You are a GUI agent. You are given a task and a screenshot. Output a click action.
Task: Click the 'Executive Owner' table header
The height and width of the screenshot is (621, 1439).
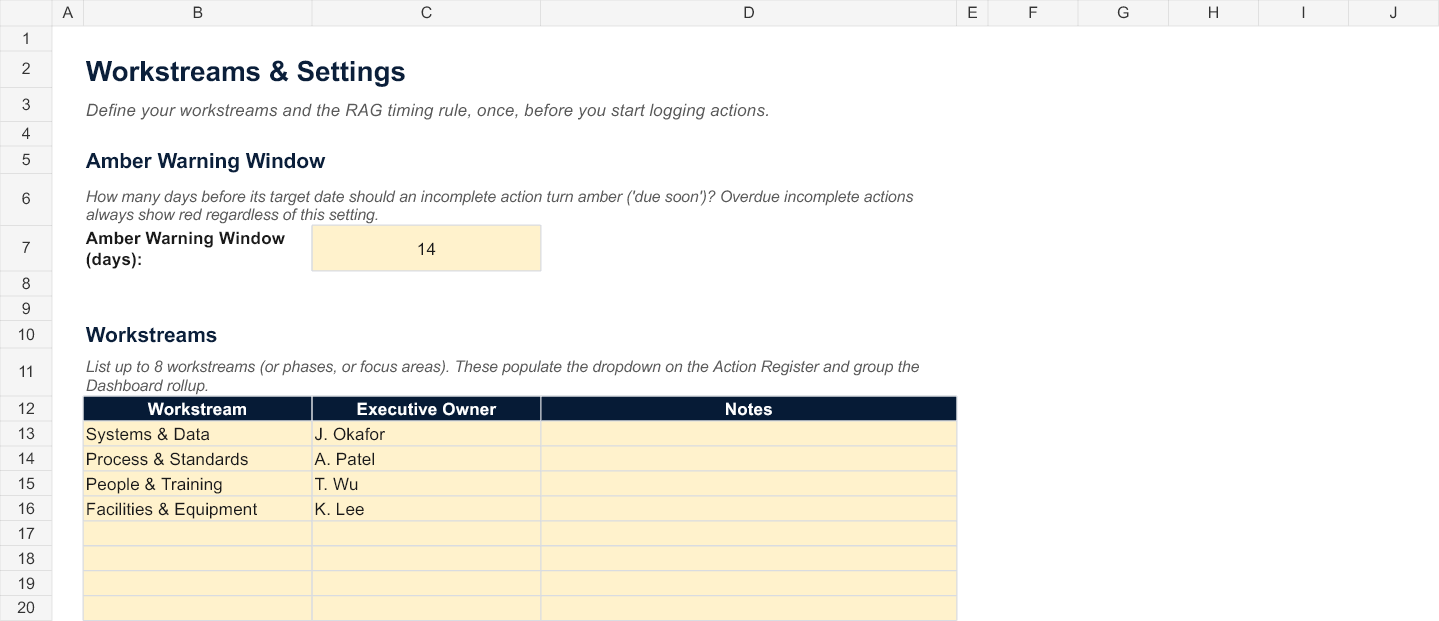(x=426, y=409)
